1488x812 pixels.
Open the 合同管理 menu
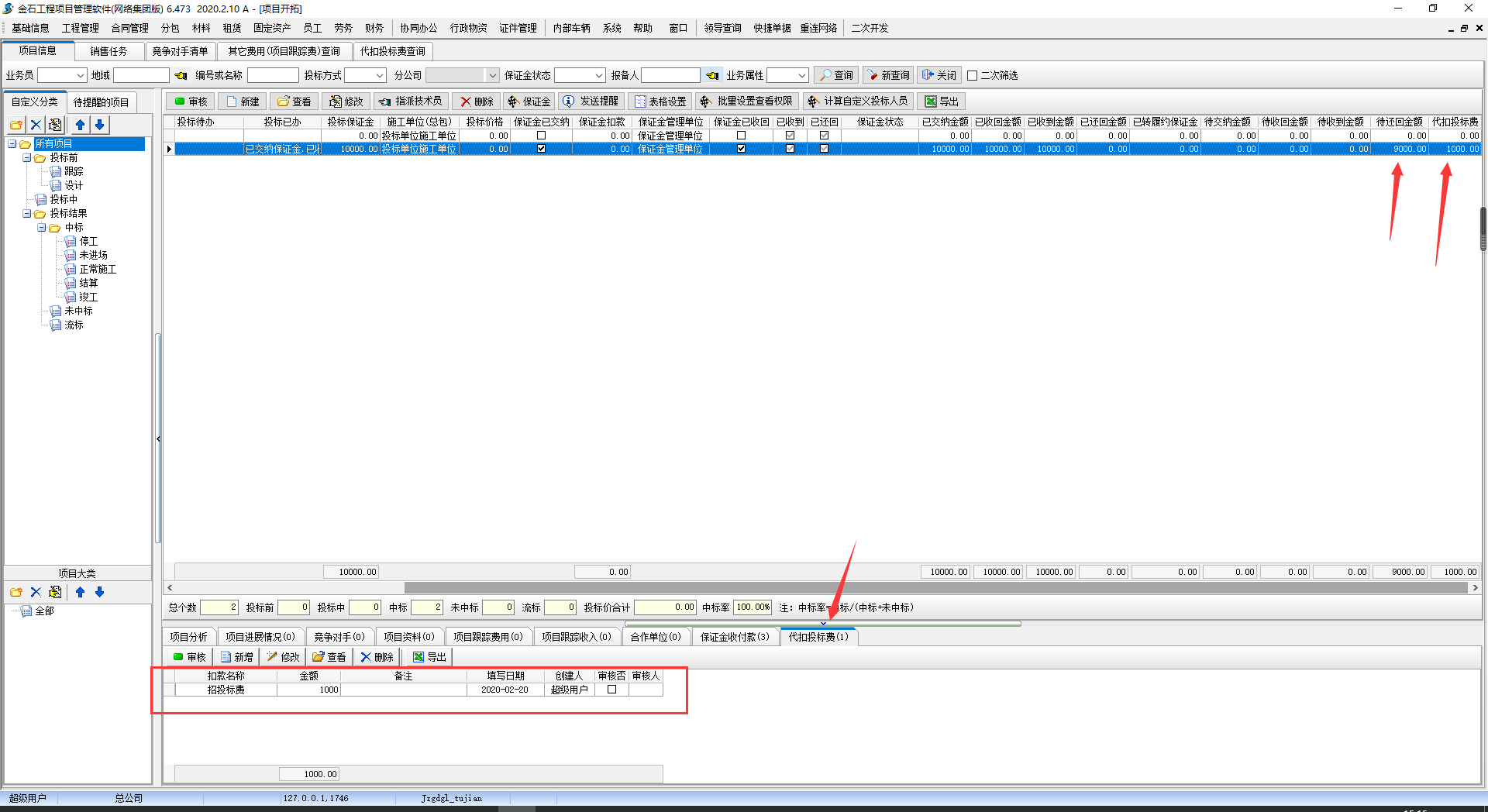click(129, 28)
